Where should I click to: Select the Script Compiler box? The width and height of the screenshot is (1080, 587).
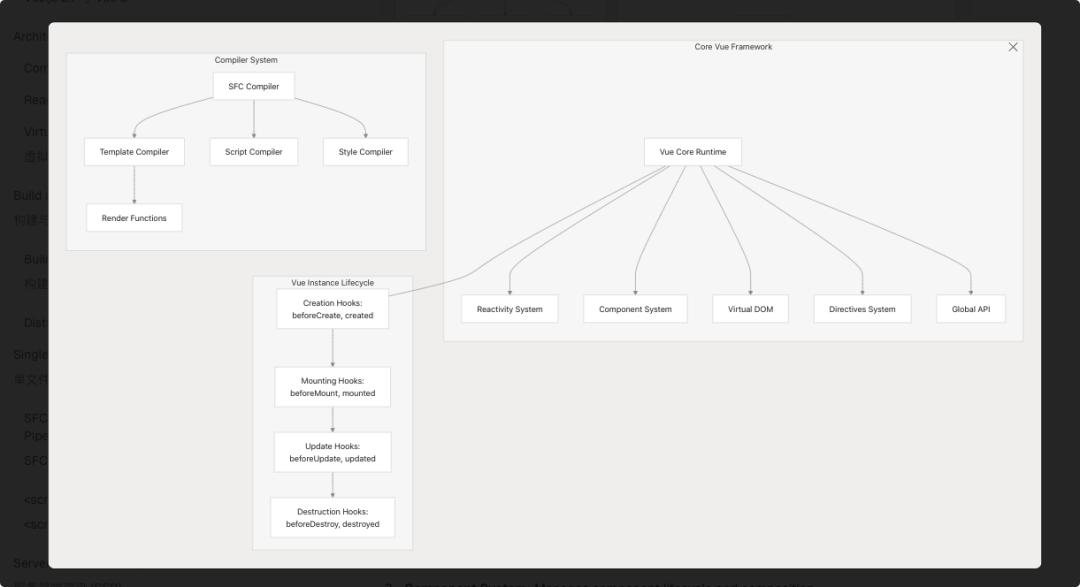click(x=253, y=152)
